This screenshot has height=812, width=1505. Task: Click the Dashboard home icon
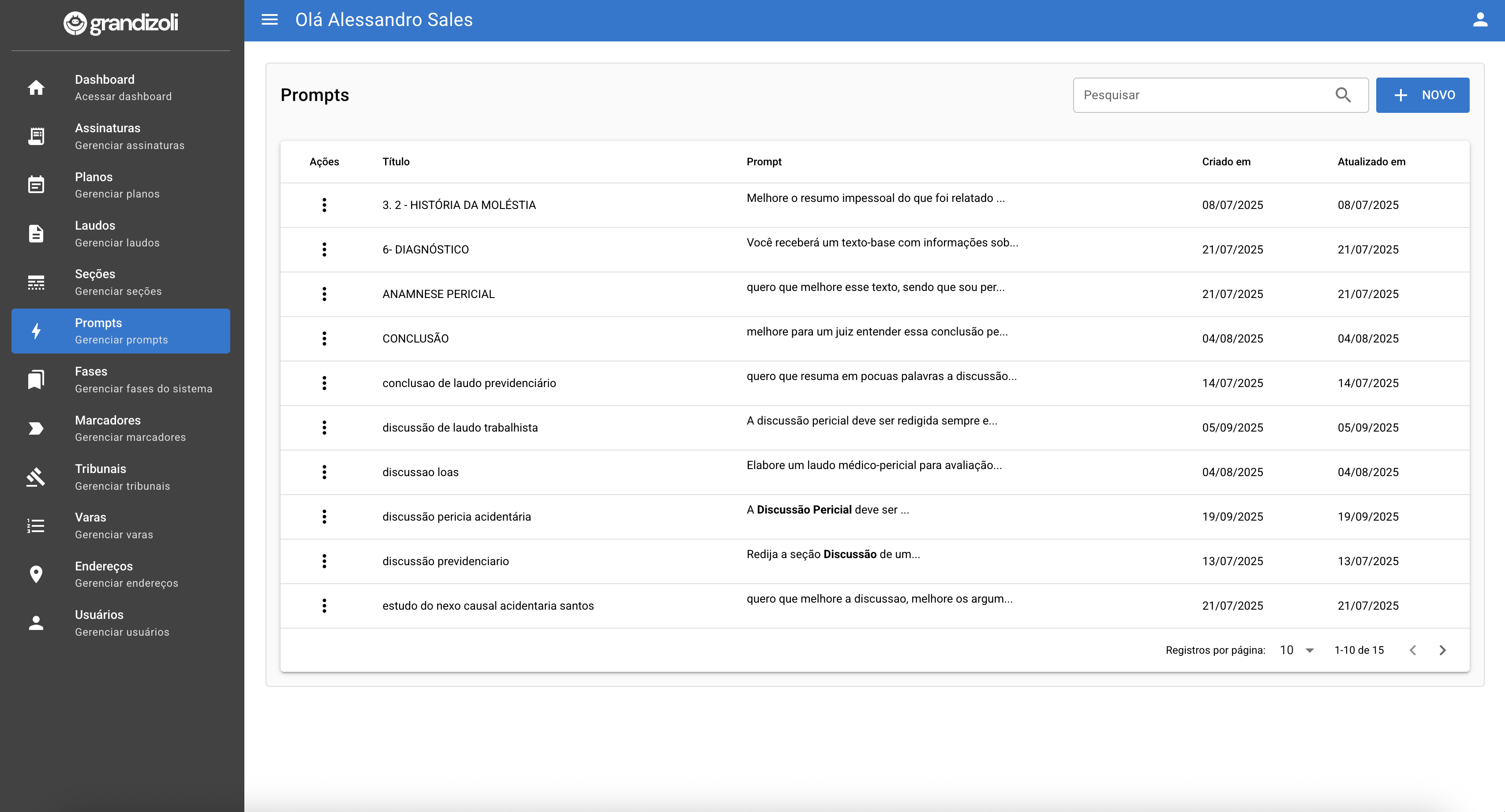pyautogui.click(x=36, y=88)
